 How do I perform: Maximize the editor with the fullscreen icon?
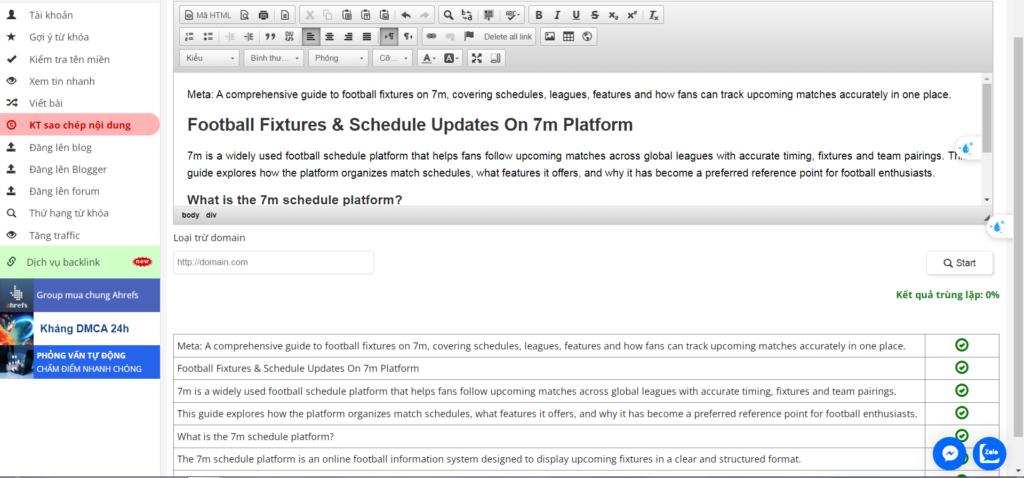pos(477,59)
